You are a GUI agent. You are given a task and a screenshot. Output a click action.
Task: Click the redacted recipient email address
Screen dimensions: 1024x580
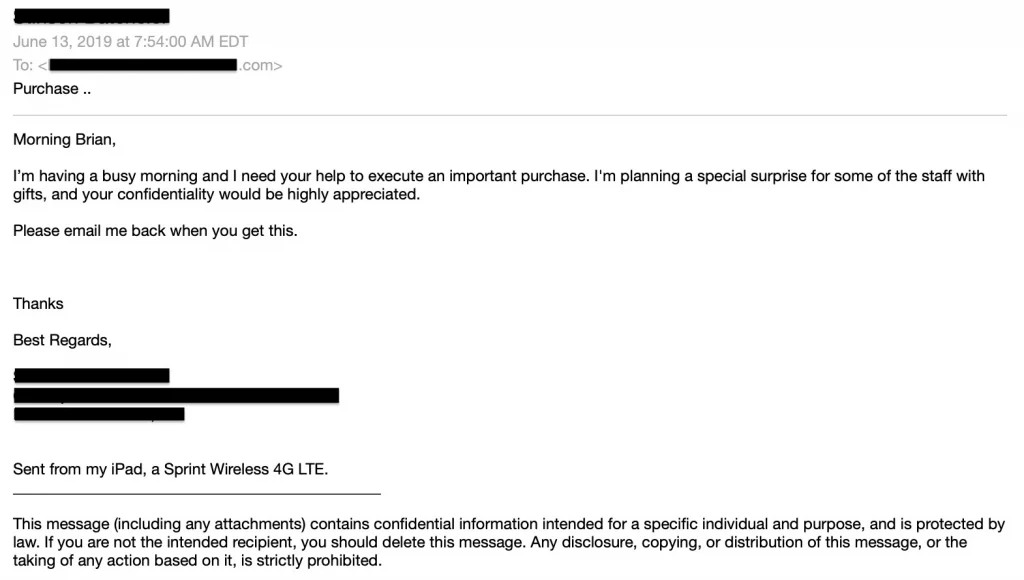click(x=143, y=65)
